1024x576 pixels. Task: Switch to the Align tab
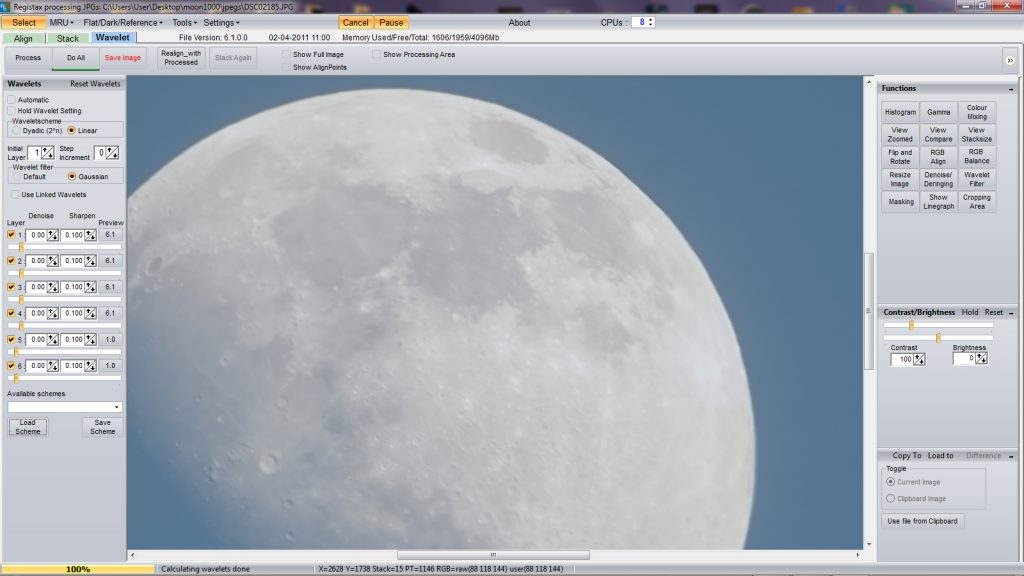tap(24, 39)
